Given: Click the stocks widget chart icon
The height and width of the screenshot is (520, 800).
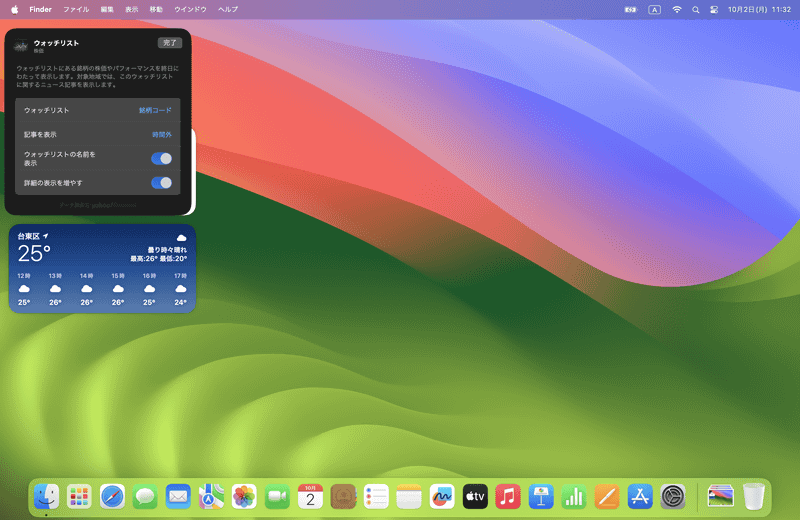Looking at the screenshot, I should (21, 46).
